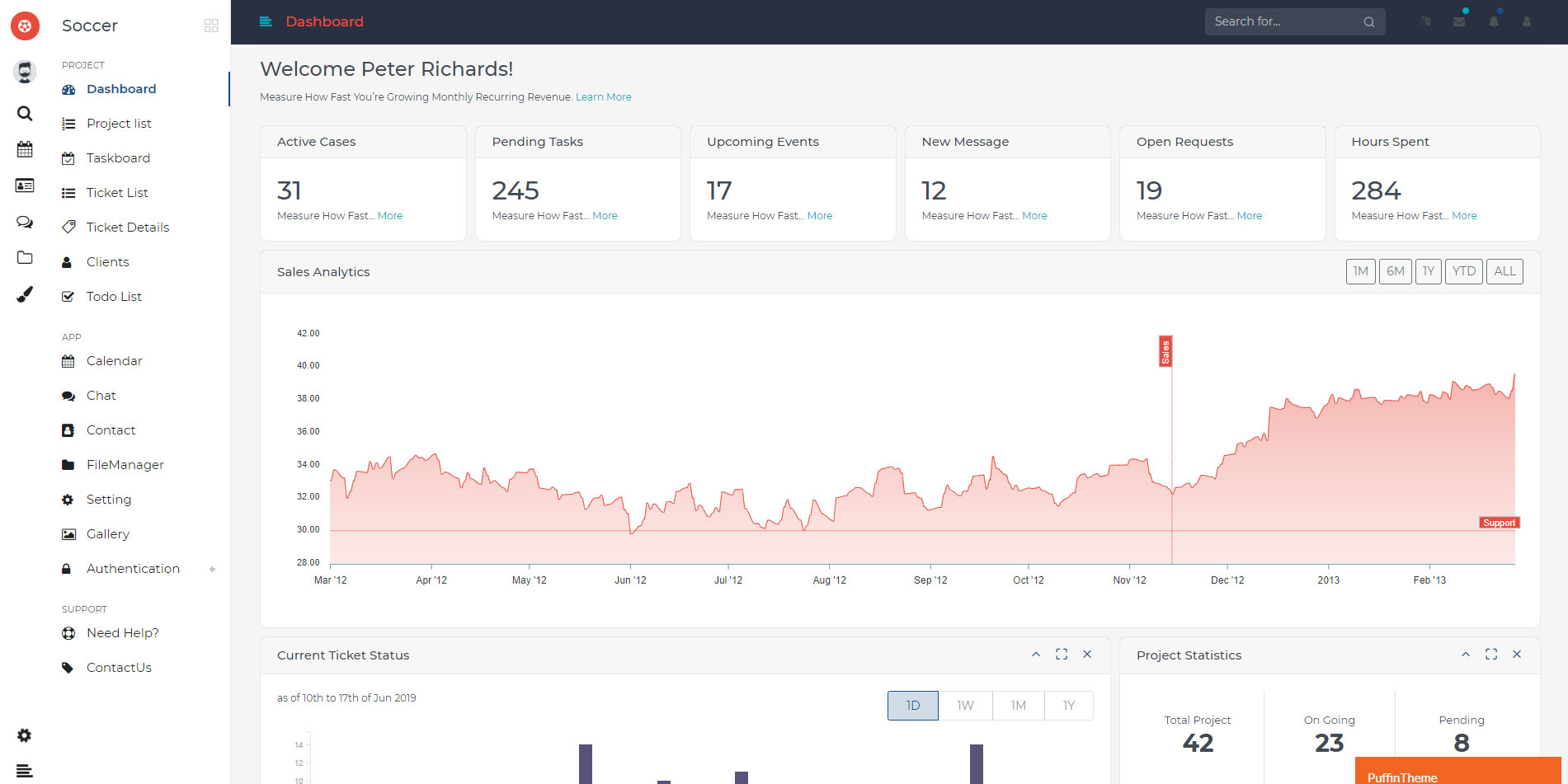Select 6M range in Sales Analytics
The image size is (1568, 784).
(1396, 271)
